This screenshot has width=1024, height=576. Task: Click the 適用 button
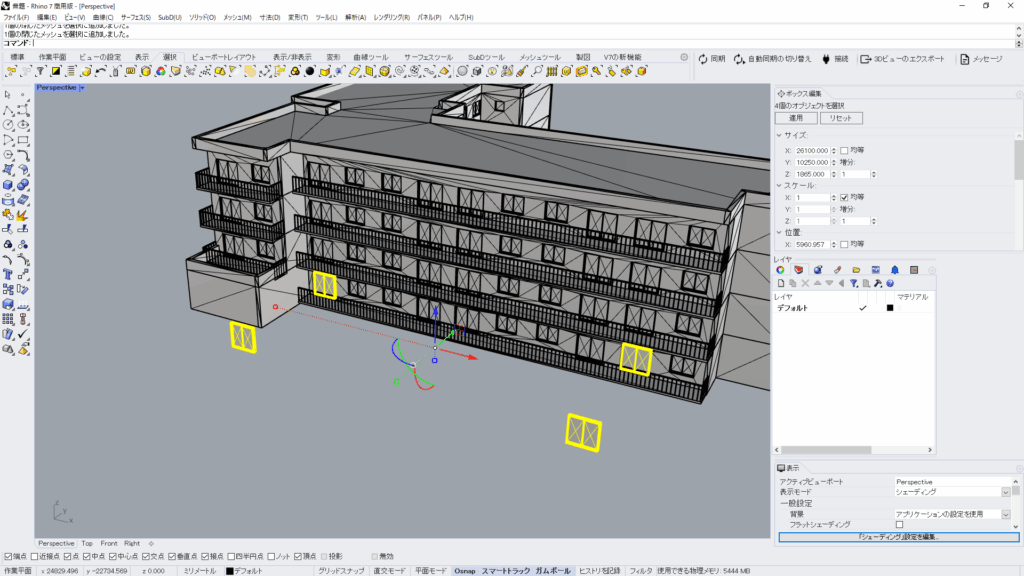pyautogui.click(x=796, y=118)
